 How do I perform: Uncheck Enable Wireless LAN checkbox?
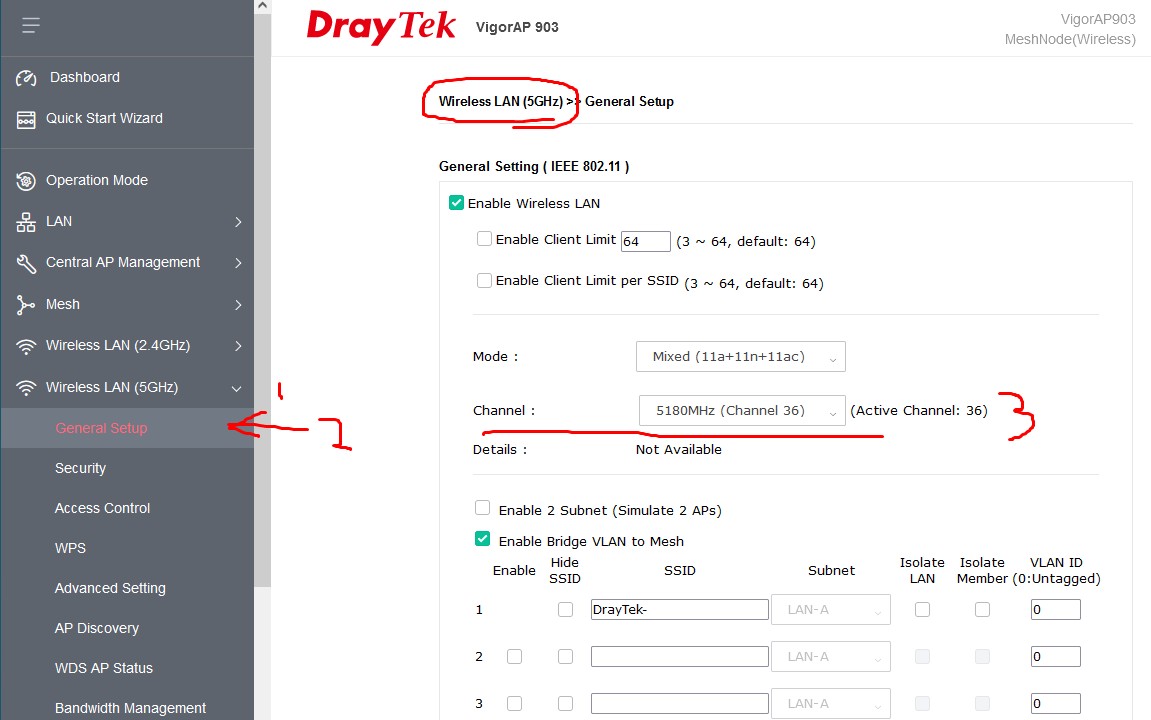click(457, 203)
